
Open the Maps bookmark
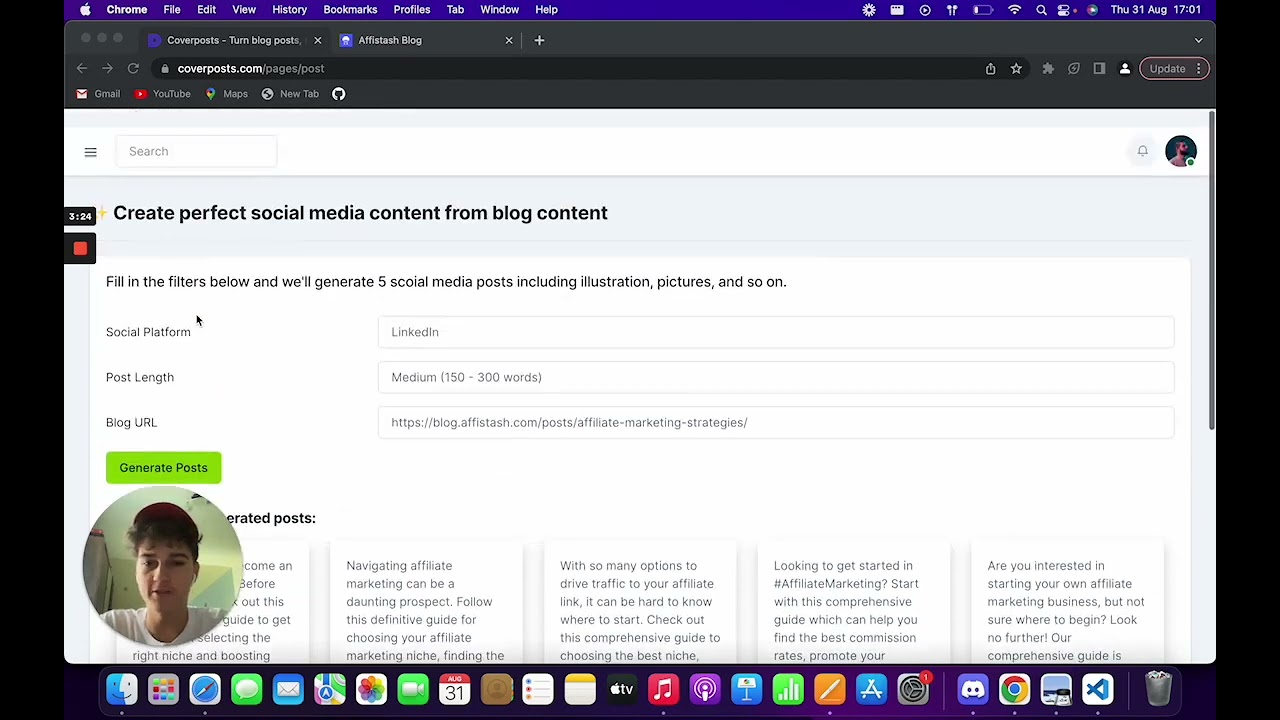pyautogui.click(x=226, y=94)
